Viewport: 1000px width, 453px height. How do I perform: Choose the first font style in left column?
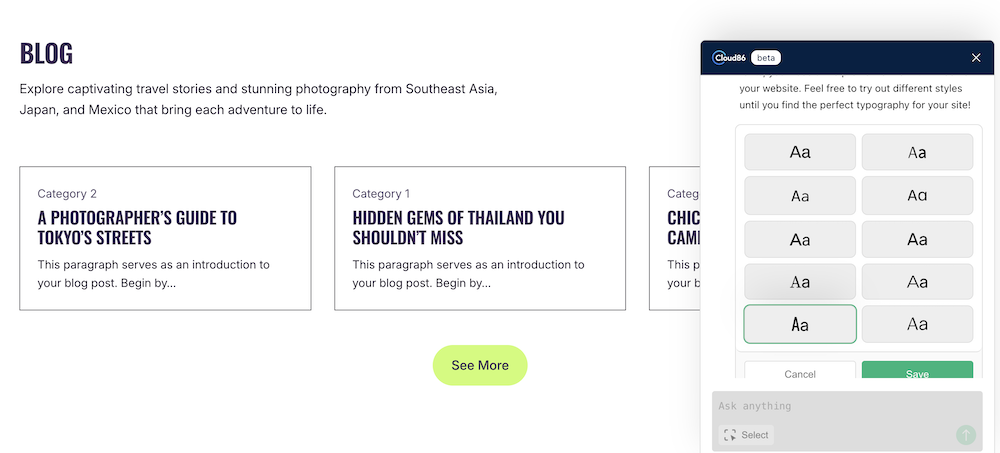[800, 152]
